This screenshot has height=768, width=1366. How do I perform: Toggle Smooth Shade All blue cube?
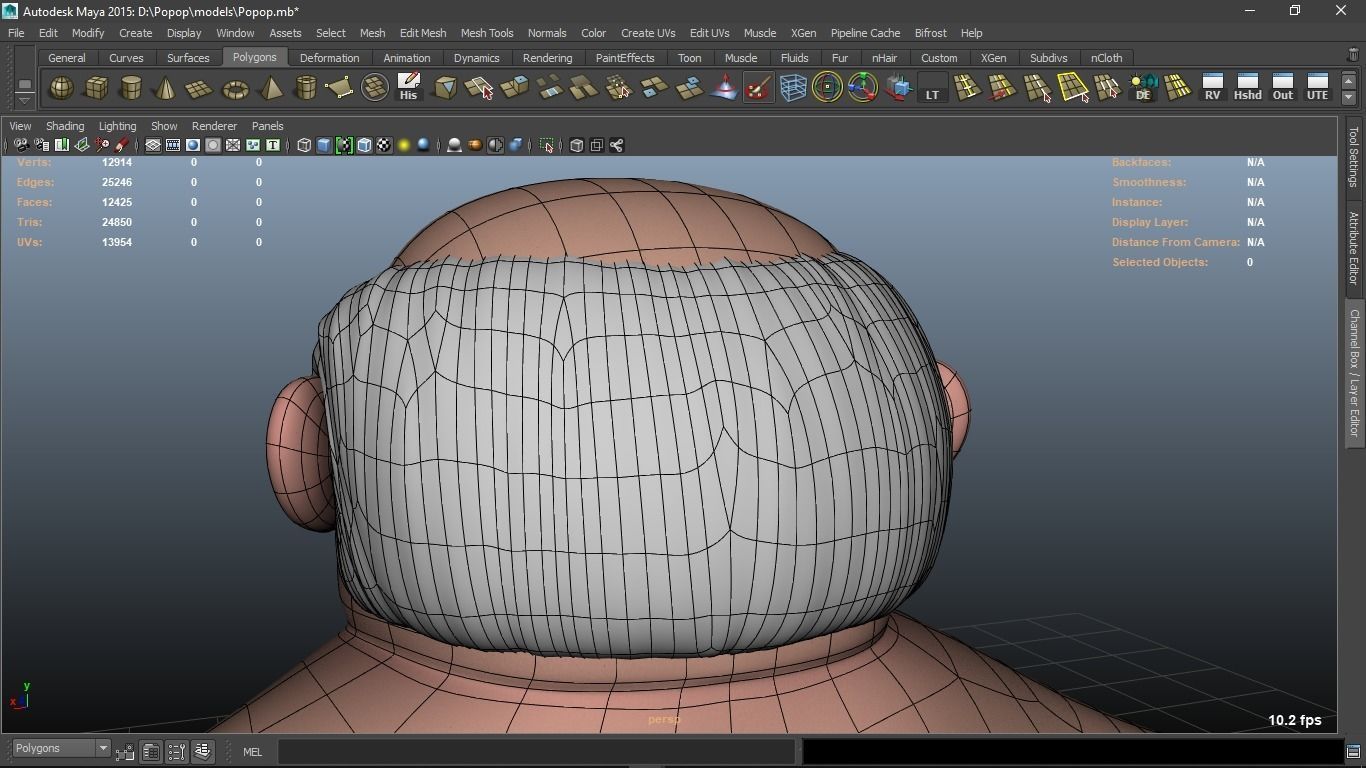coord(324,146)
